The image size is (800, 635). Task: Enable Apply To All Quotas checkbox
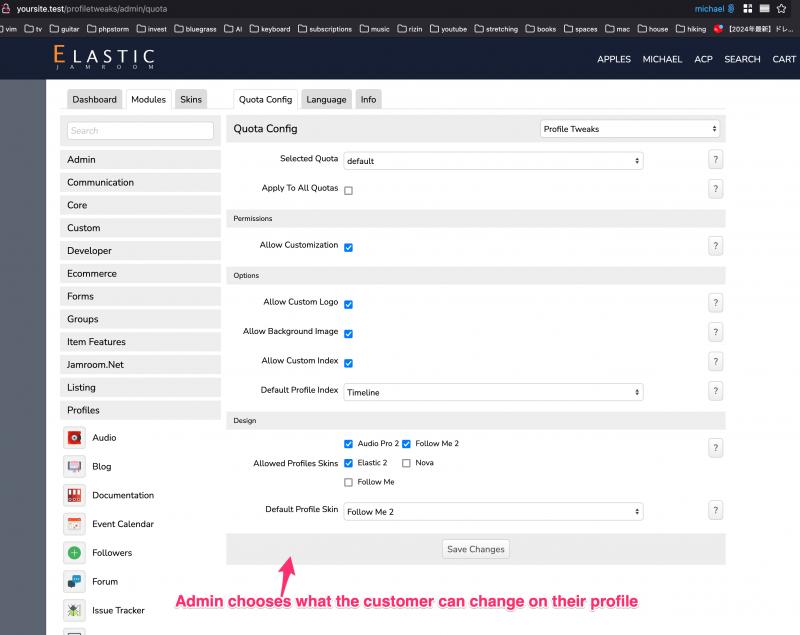click(348, 190)
